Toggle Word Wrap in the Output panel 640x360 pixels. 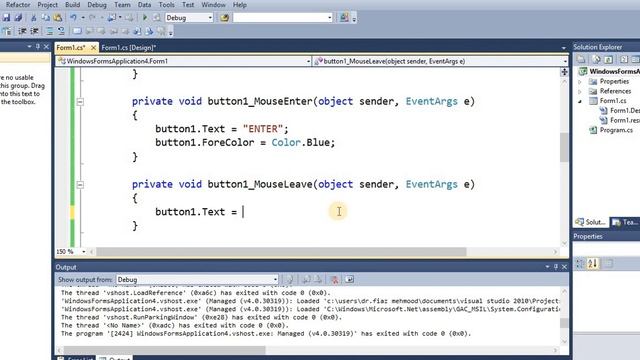click(349, 280)
